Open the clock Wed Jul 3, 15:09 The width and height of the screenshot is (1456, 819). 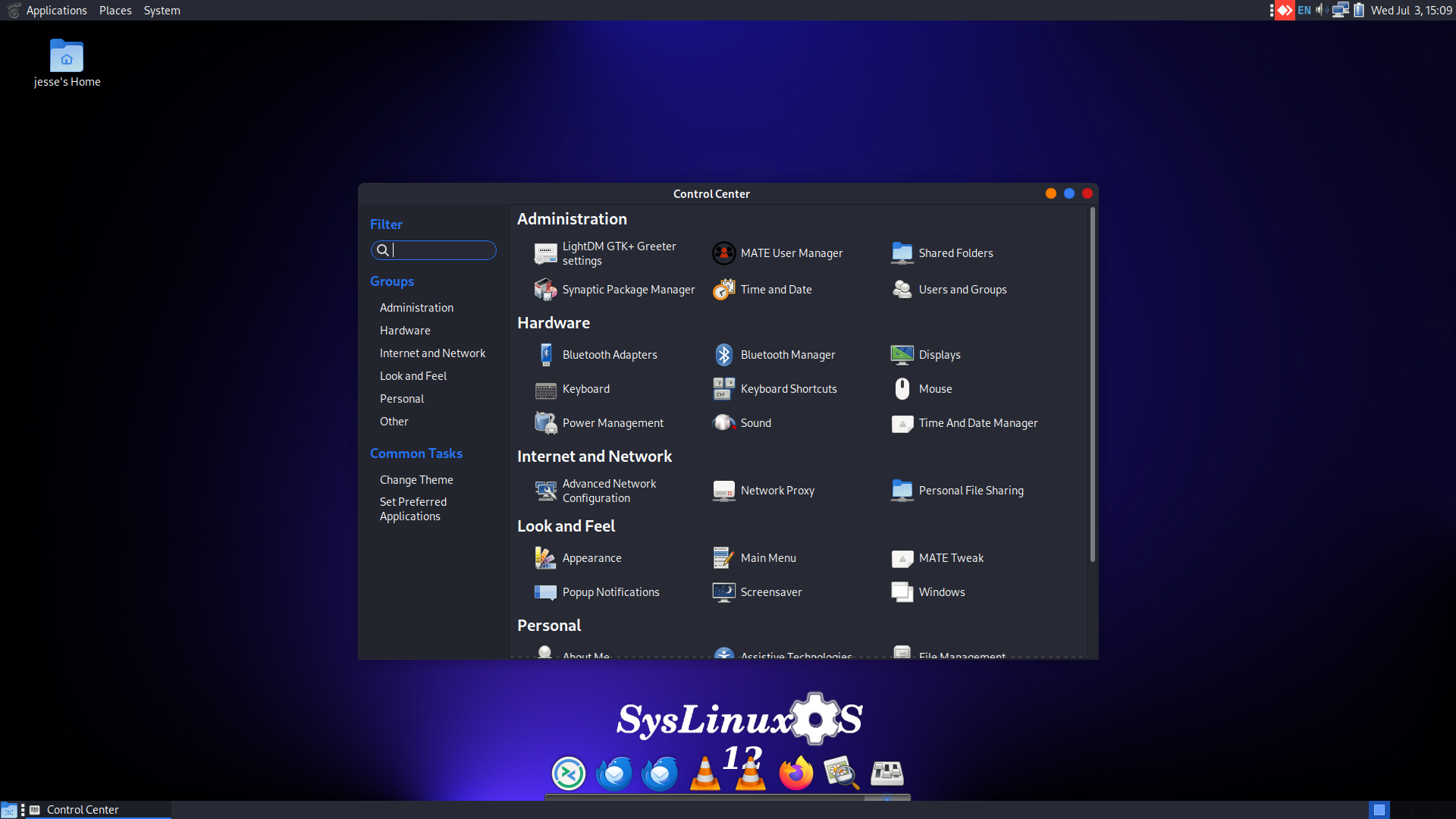(x=1411, y=11)
